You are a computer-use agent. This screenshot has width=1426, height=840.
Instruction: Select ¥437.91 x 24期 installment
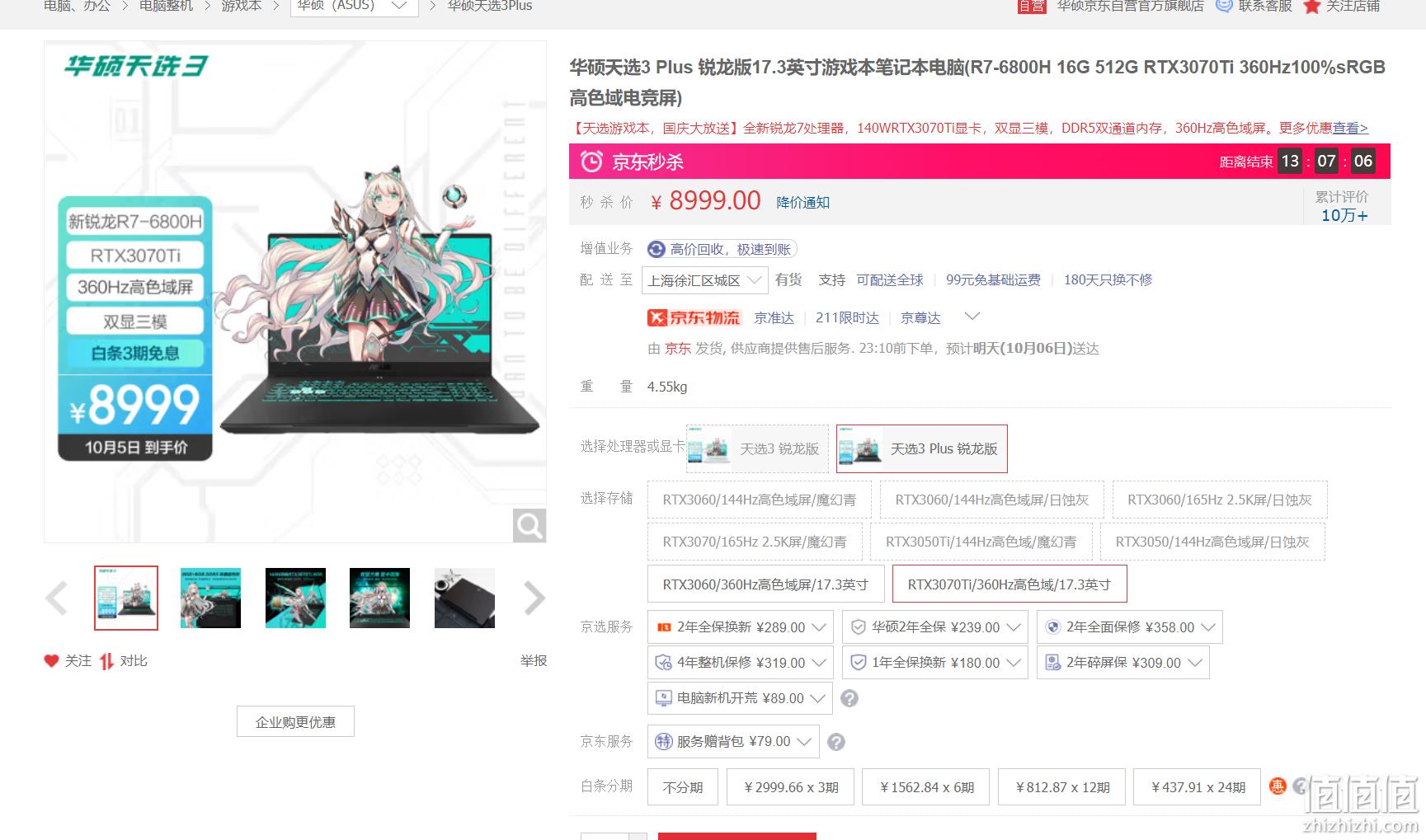1198,787
